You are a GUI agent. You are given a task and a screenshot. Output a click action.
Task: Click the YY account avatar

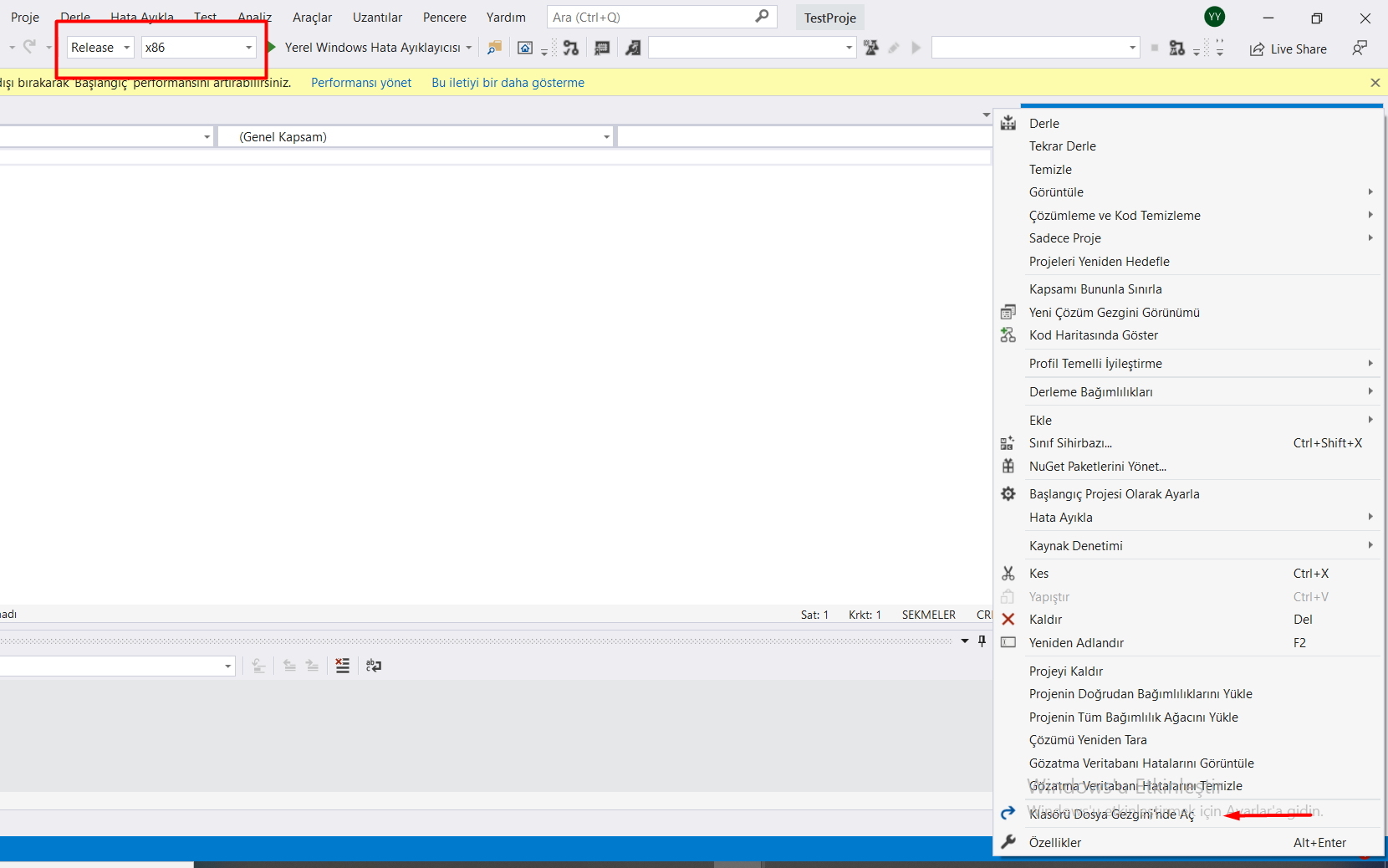pos(1215,17)
